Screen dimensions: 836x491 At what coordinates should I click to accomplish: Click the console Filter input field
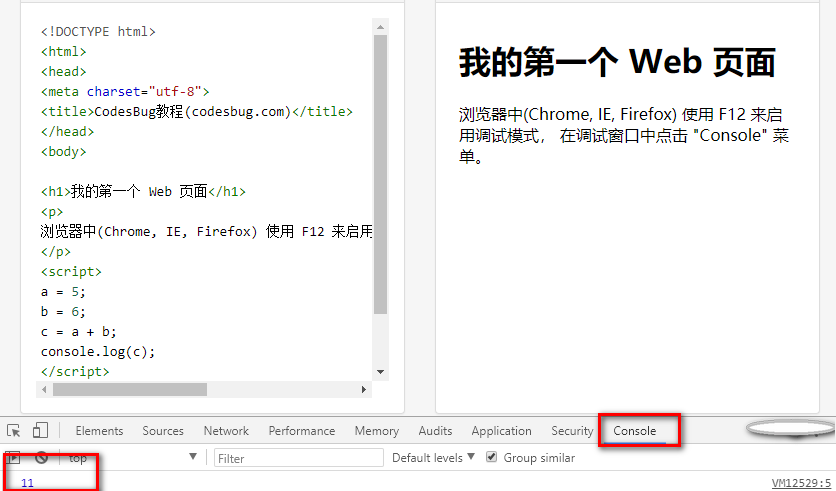coord(299,458)
